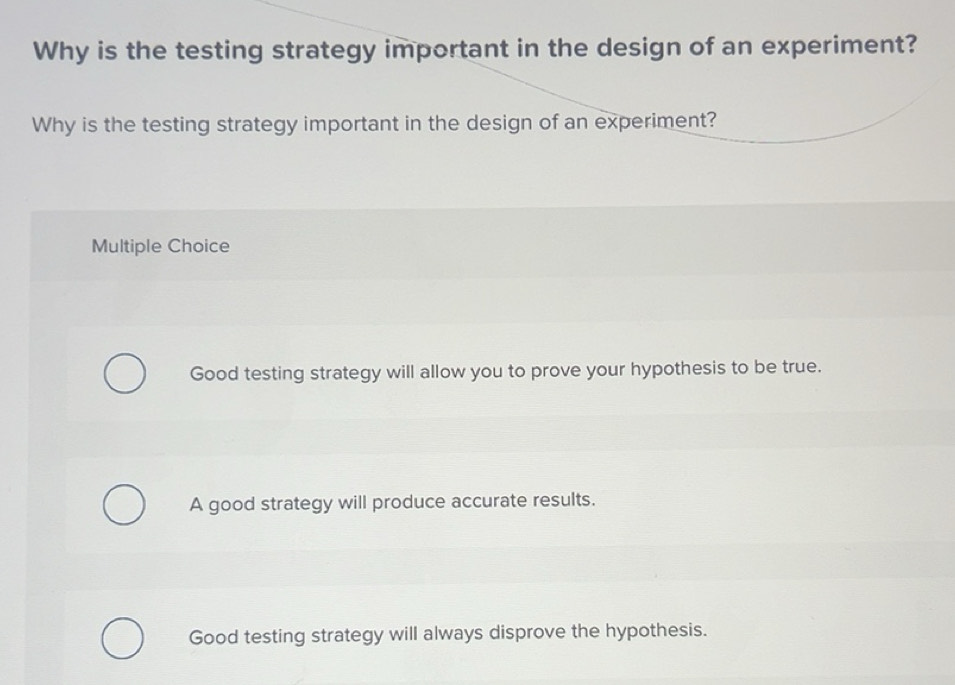Click the 'Multiple Choice' label

click(160, 246)
